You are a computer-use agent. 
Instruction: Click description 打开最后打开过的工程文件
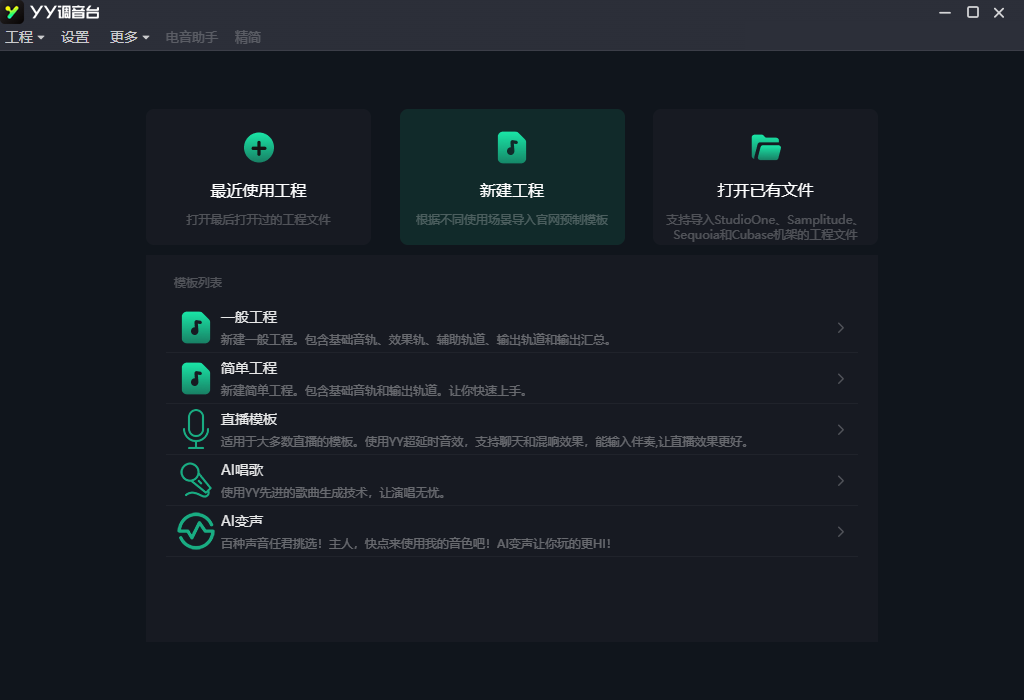259,220
